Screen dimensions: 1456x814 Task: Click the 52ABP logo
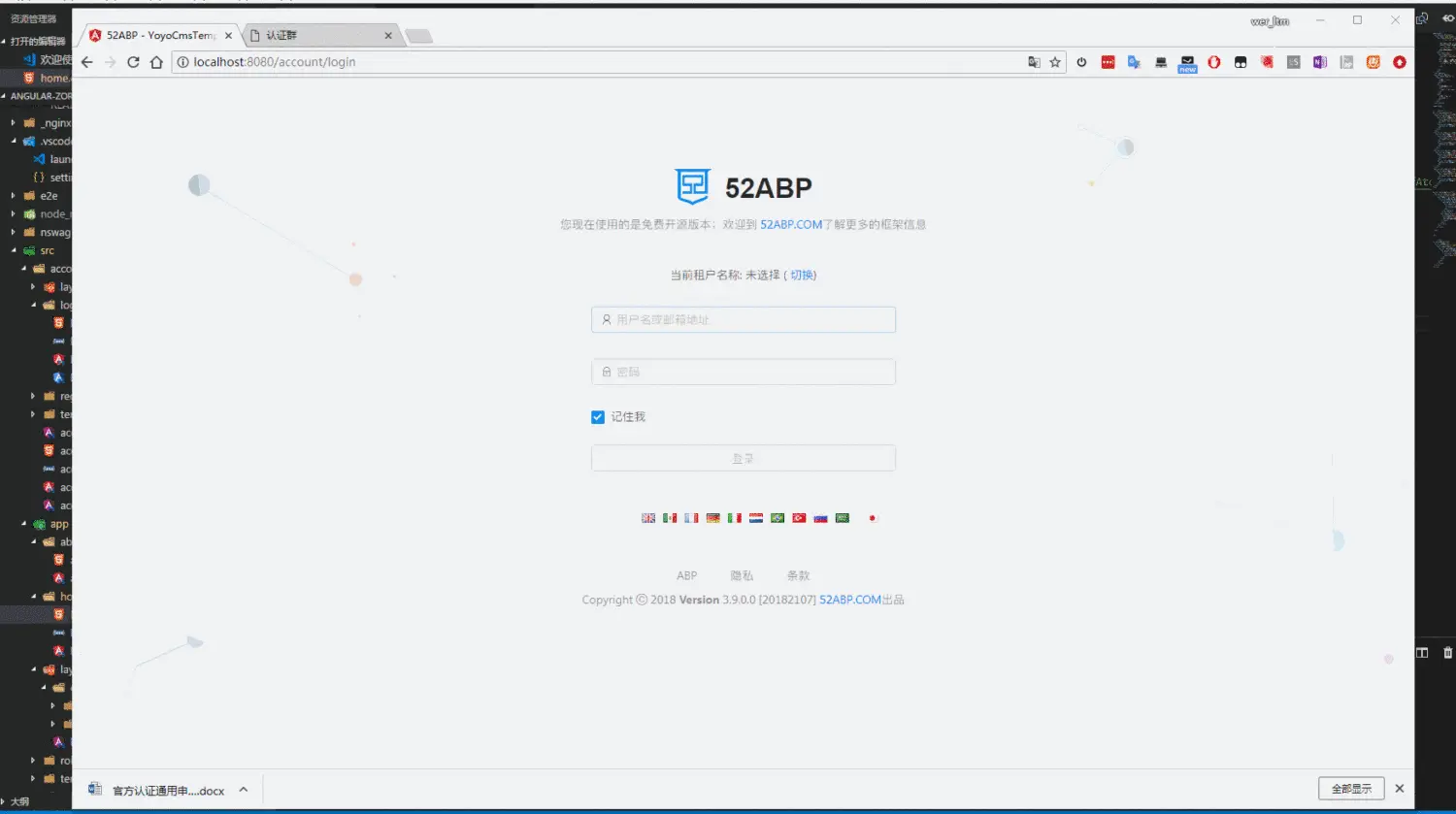click(x=744, y=187)
